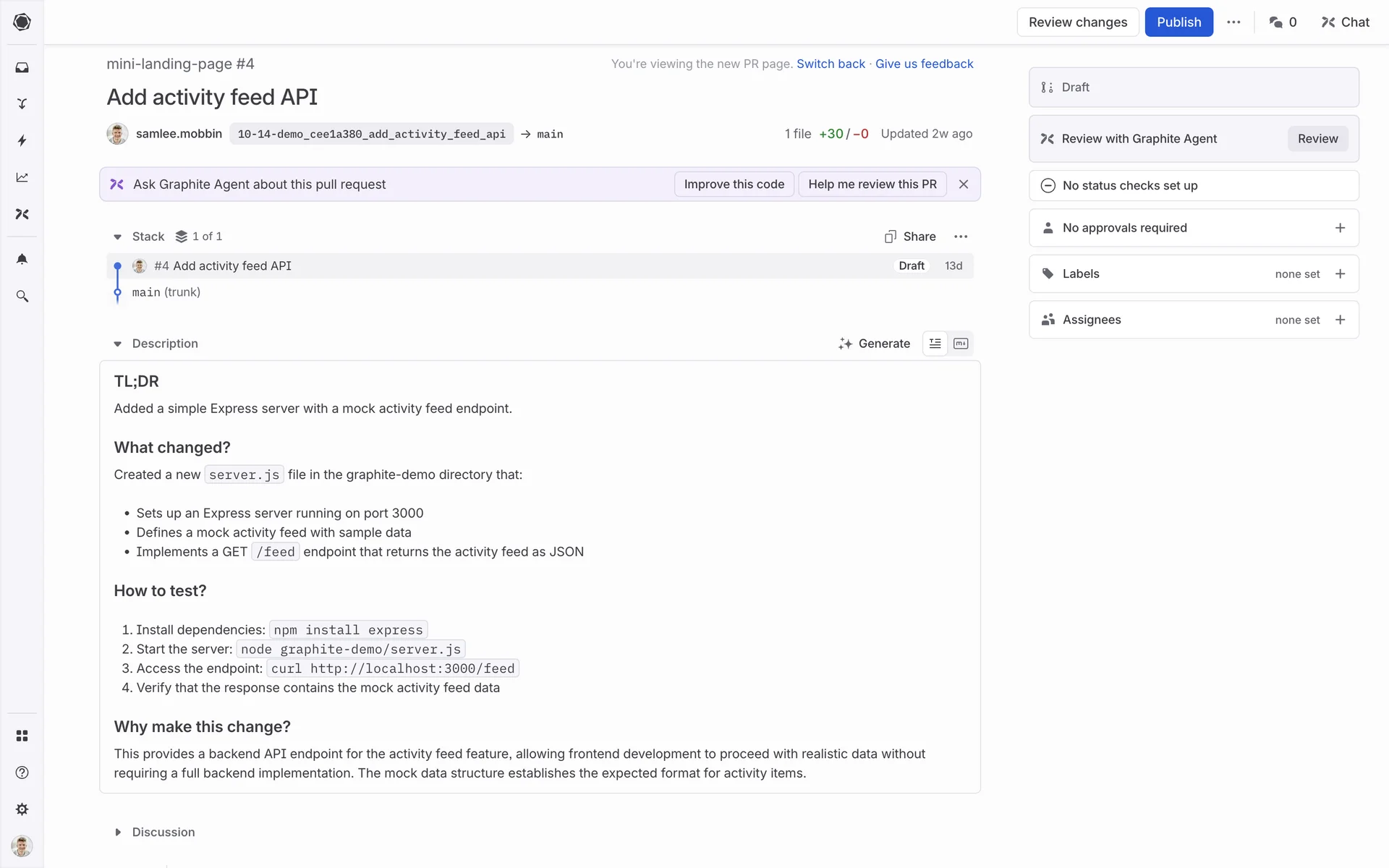This screenshot has height=868, width=1389.
Task: Expand the Discussion section
Action: (x=118, y=833)
